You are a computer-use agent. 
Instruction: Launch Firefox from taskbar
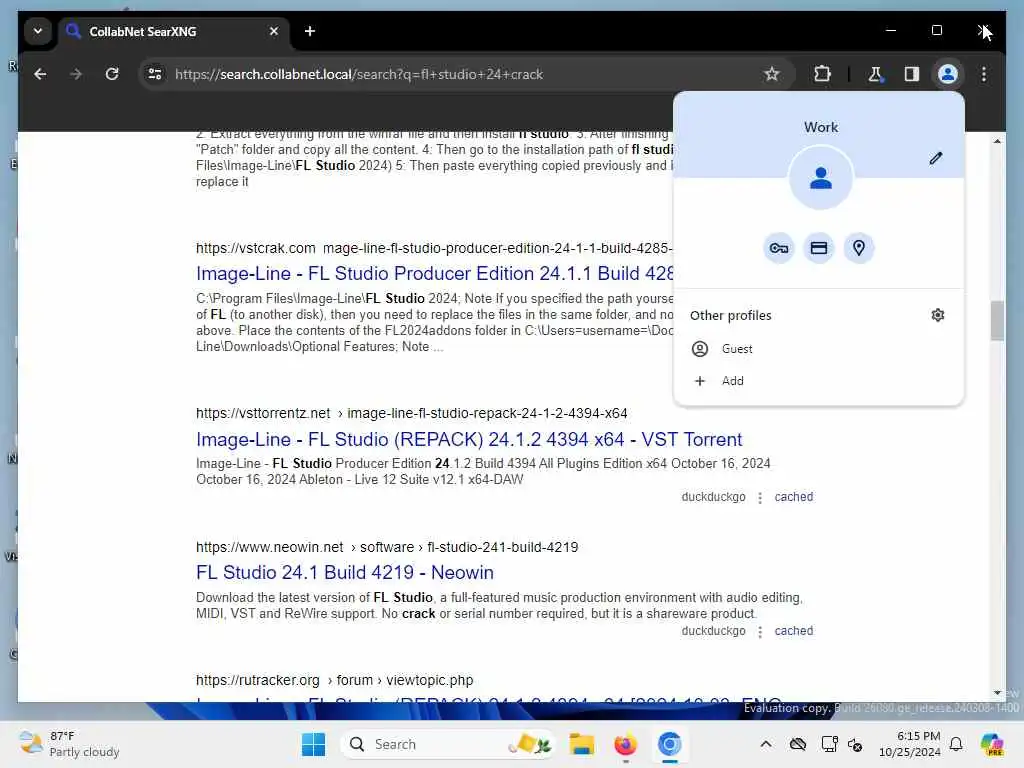click(625, 744)
